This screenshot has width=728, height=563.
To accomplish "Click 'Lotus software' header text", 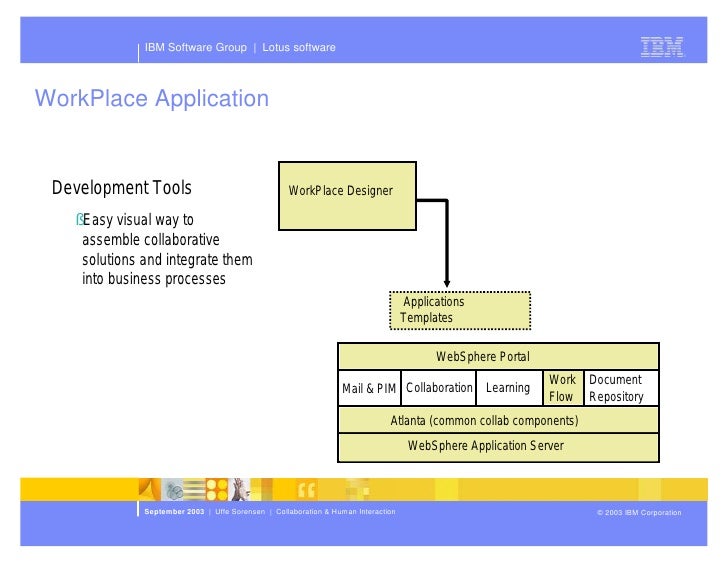I will (299, 47).
